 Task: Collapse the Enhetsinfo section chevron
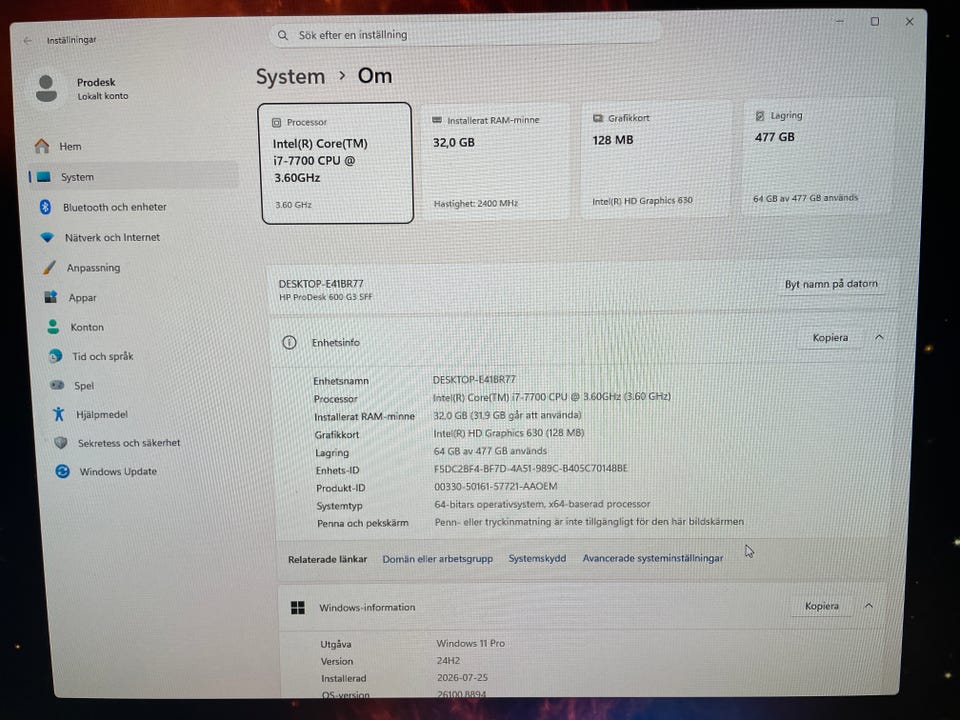879,337
